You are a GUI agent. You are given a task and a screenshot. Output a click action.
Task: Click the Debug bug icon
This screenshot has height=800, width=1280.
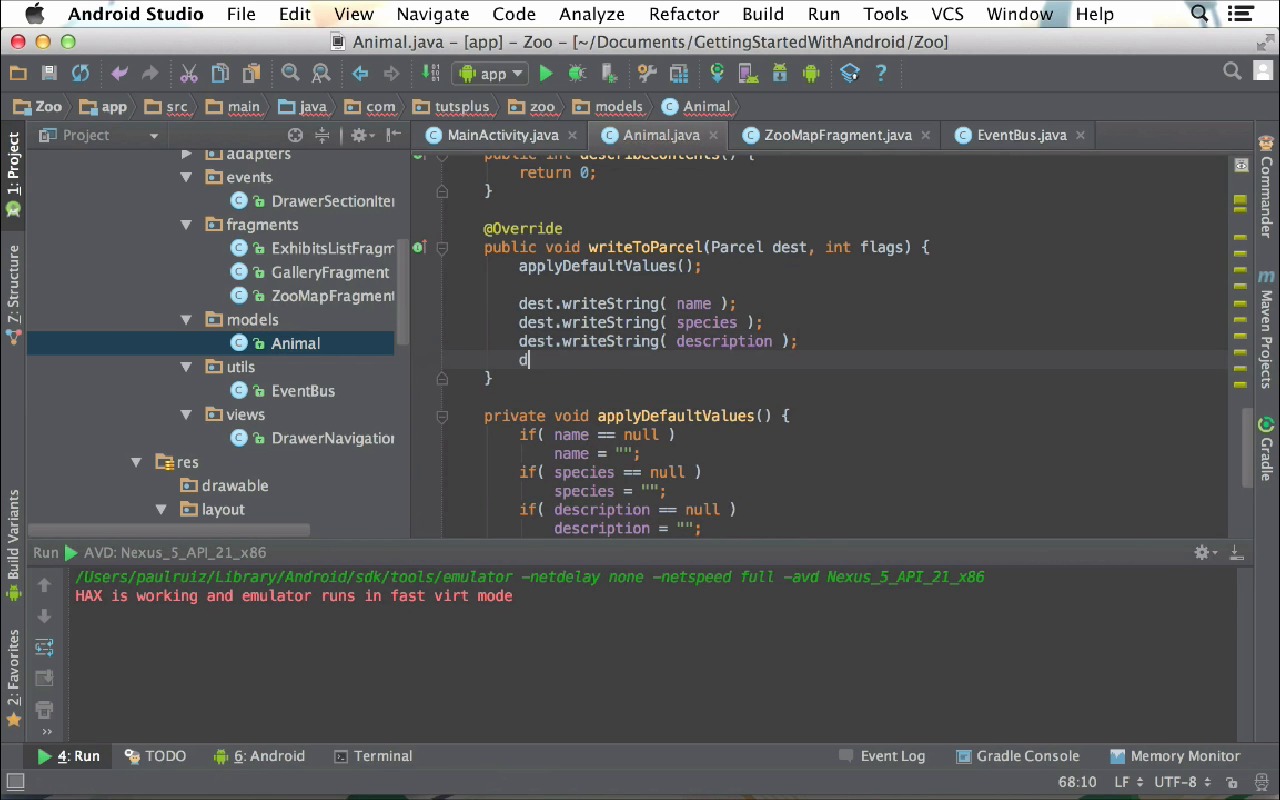(577, 73)
